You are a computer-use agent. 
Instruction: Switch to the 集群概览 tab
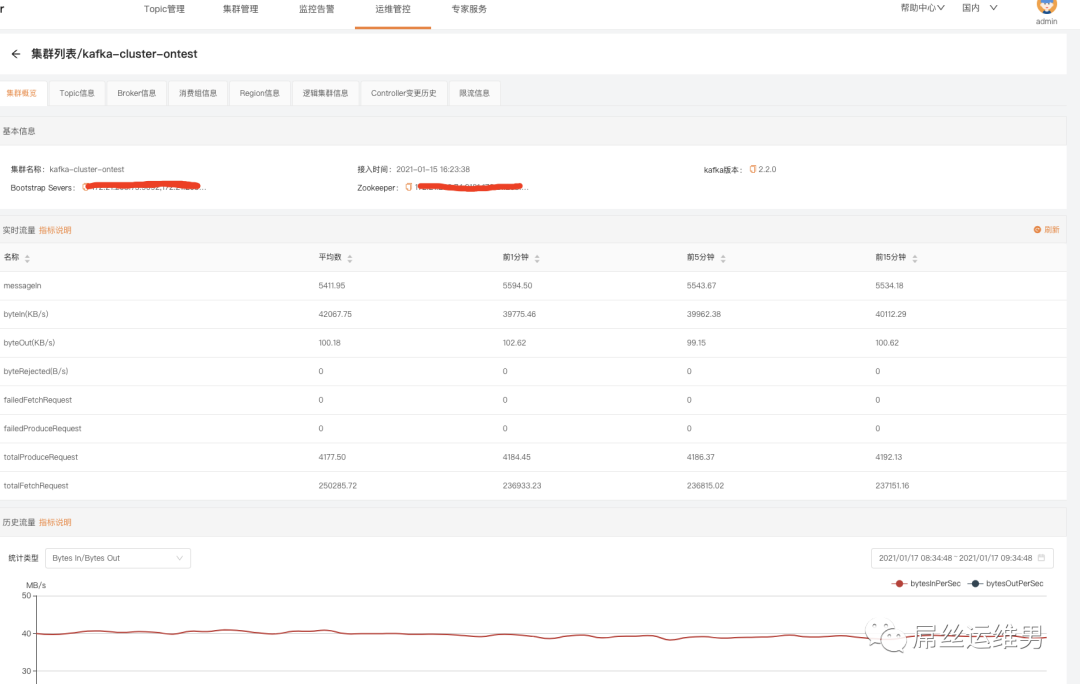[22, 93]
